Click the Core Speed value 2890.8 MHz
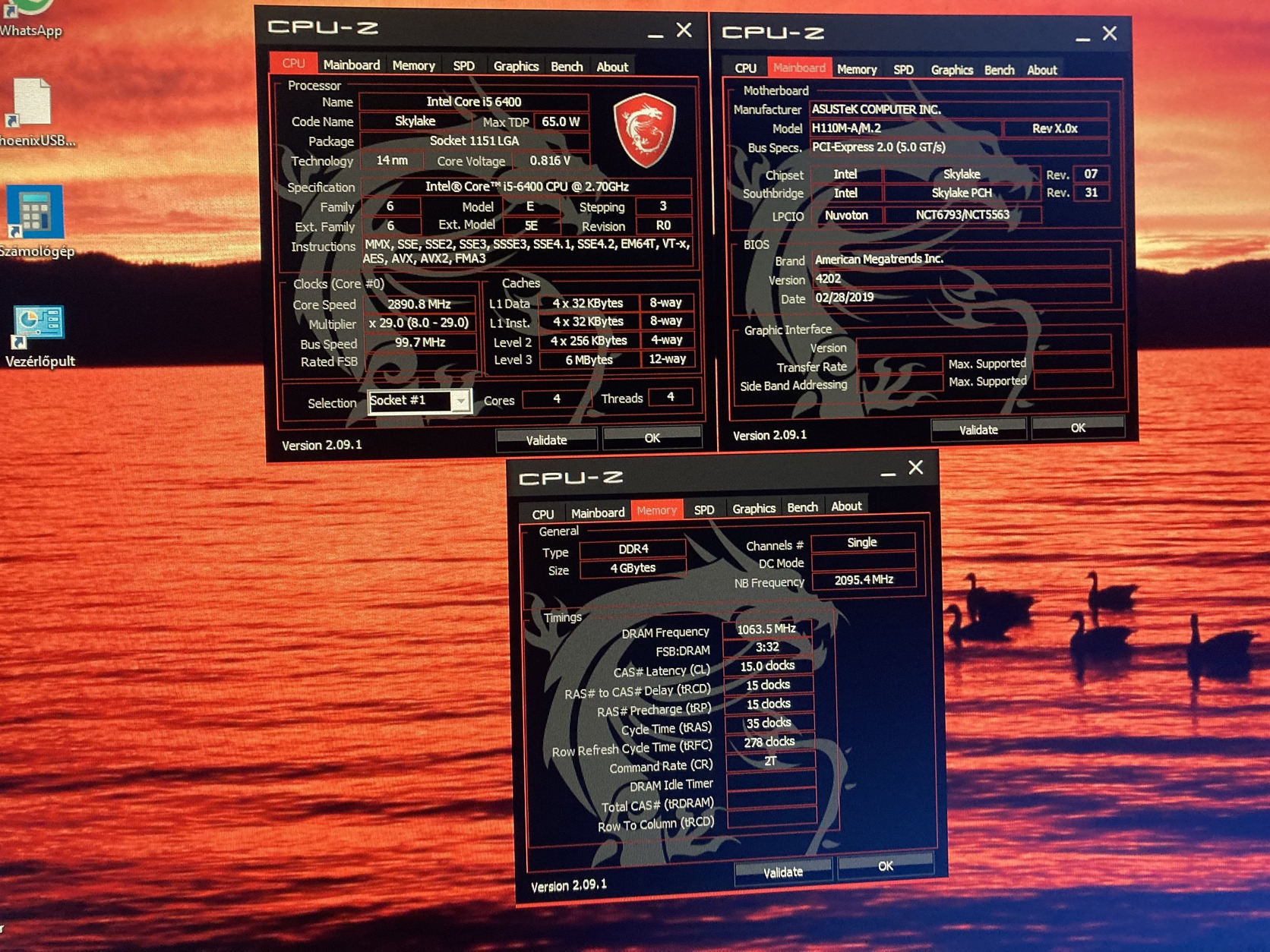 click(x=419, y=304)
